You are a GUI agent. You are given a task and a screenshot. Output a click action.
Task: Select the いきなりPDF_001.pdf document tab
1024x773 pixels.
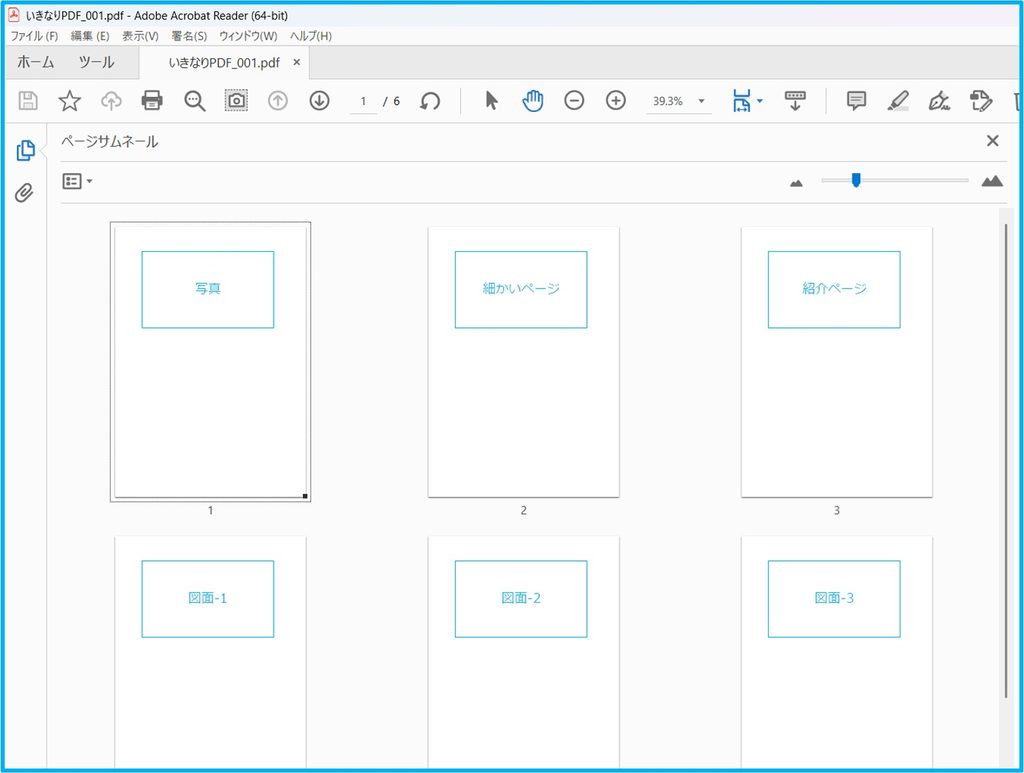pyautogui.click(x=224, y=63)
